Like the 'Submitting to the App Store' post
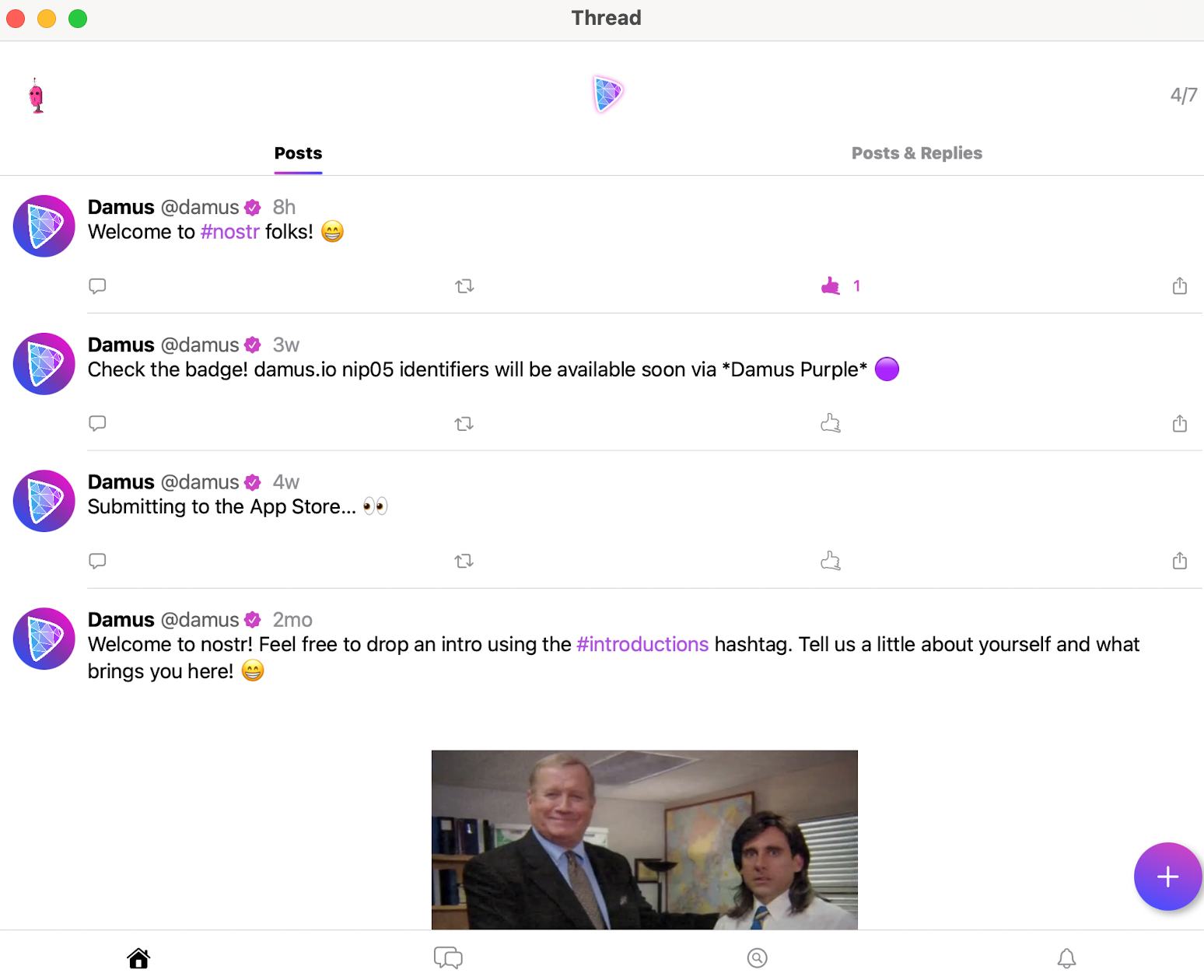Image resolution: width=1204 pixels, height=980 pixels. coord(831,561)
